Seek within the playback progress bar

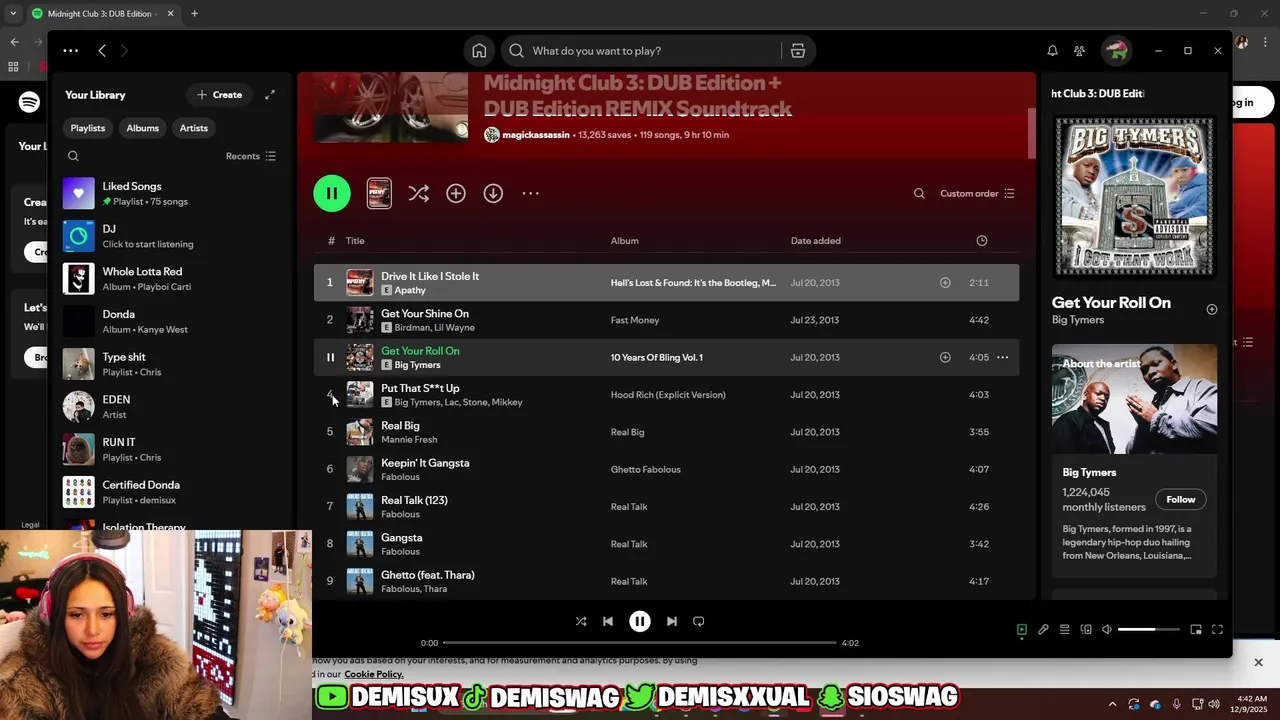click(639, 643)
